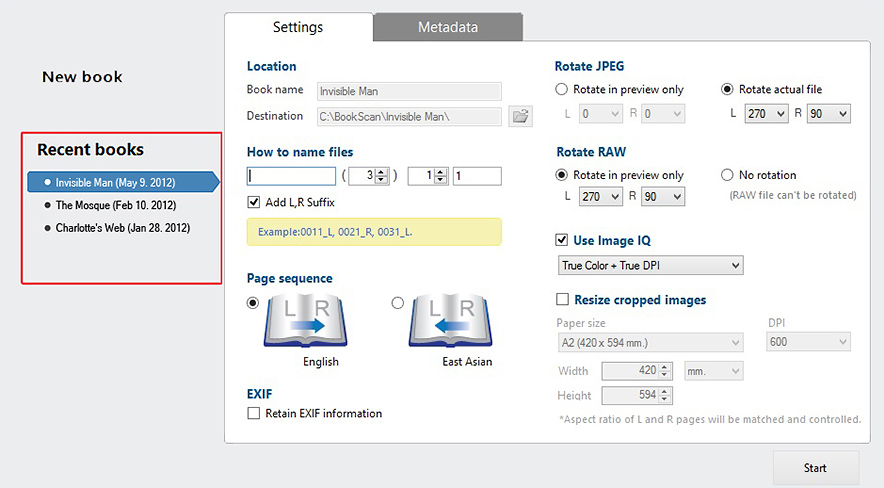Open the Paper size A2 dropdown
Image resolution: width=884 pixels, height=488 pixels.
pyautogui.click(x=651, y=343)
